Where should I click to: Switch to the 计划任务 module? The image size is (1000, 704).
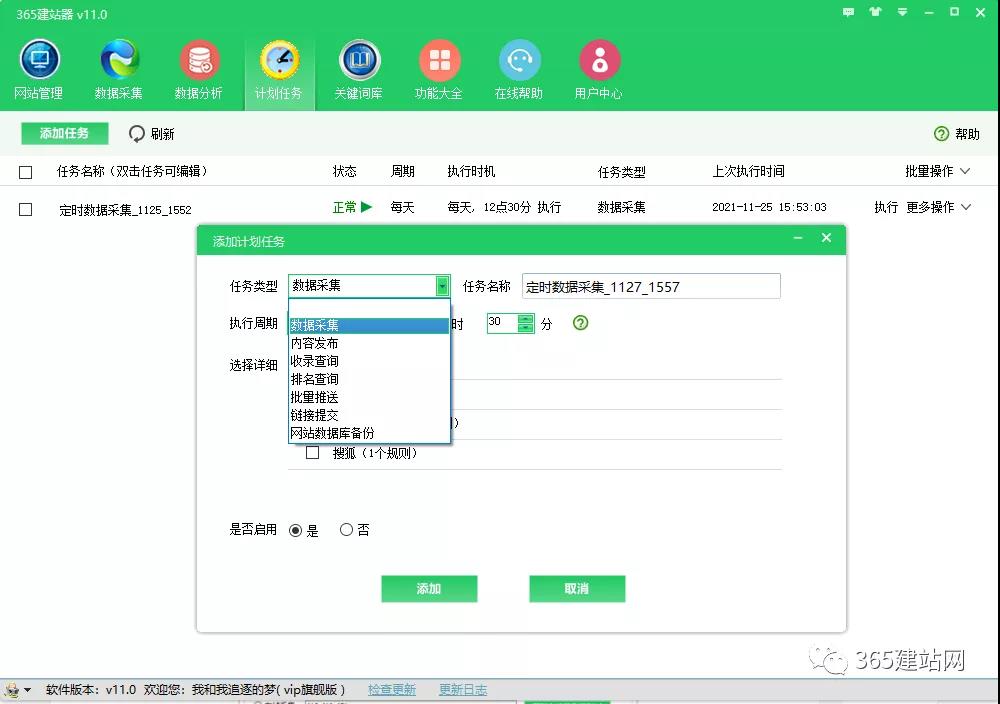click(x=279, y=70)
